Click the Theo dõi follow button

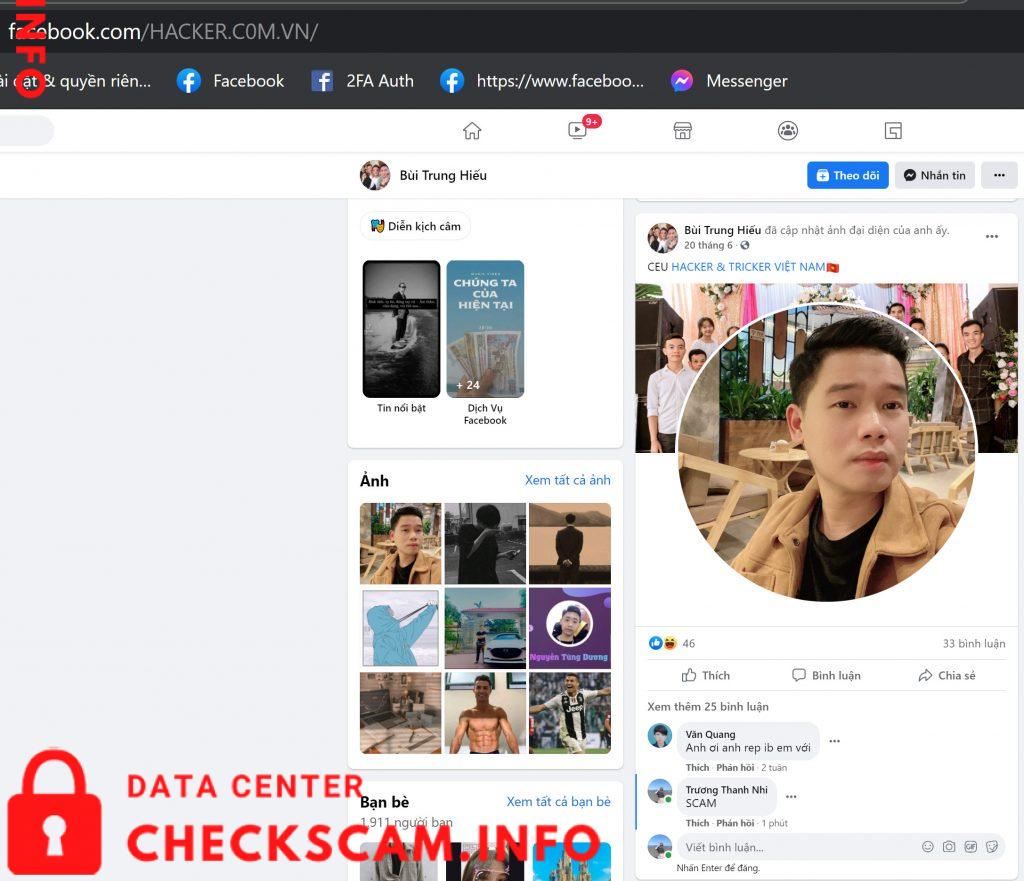click(x=848, y=175)
